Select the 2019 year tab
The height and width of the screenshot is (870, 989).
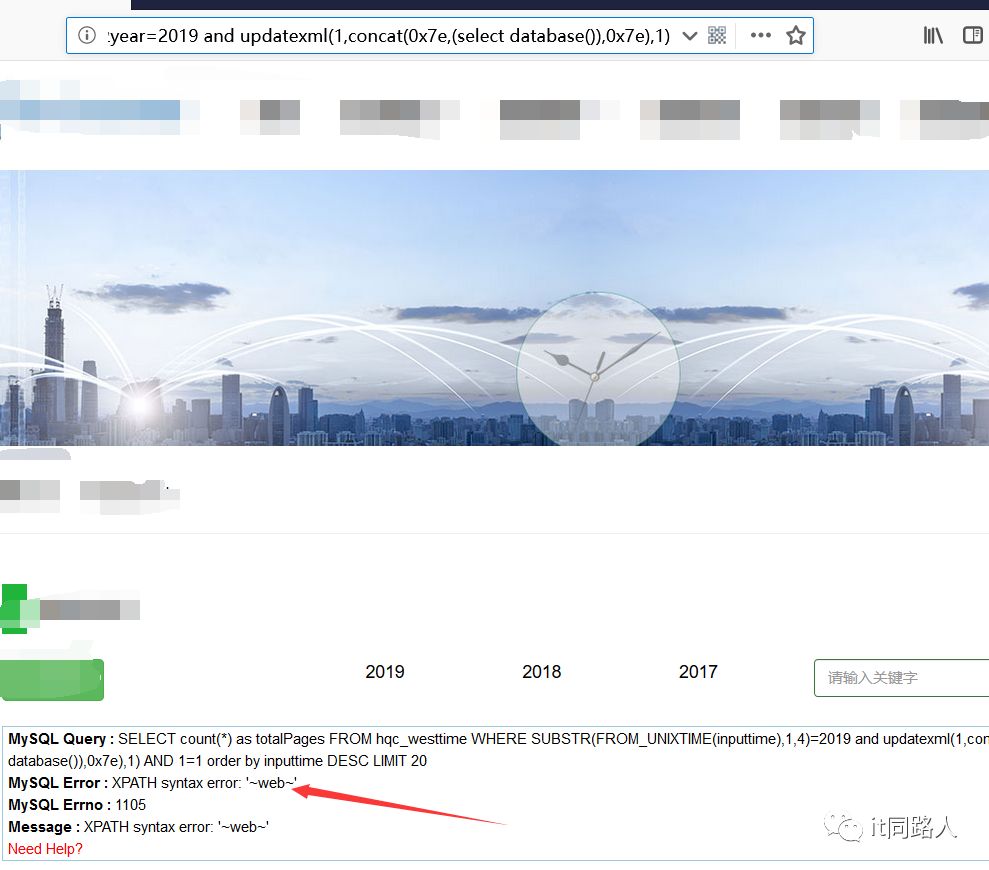[x=385, y=672]
